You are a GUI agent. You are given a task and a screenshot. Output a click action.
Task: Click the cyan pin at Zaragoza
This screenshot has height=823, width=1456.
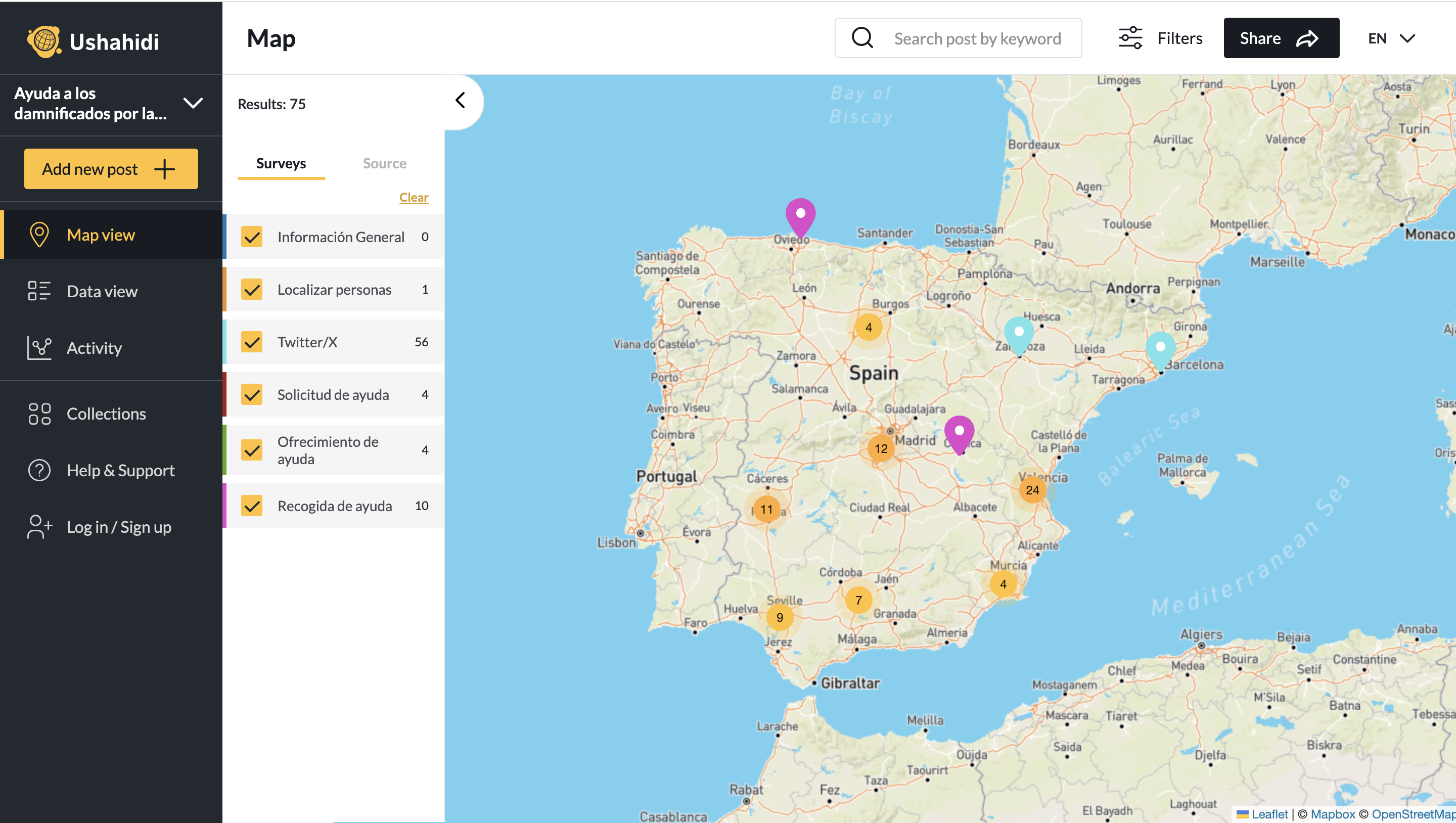point(1019,336)
